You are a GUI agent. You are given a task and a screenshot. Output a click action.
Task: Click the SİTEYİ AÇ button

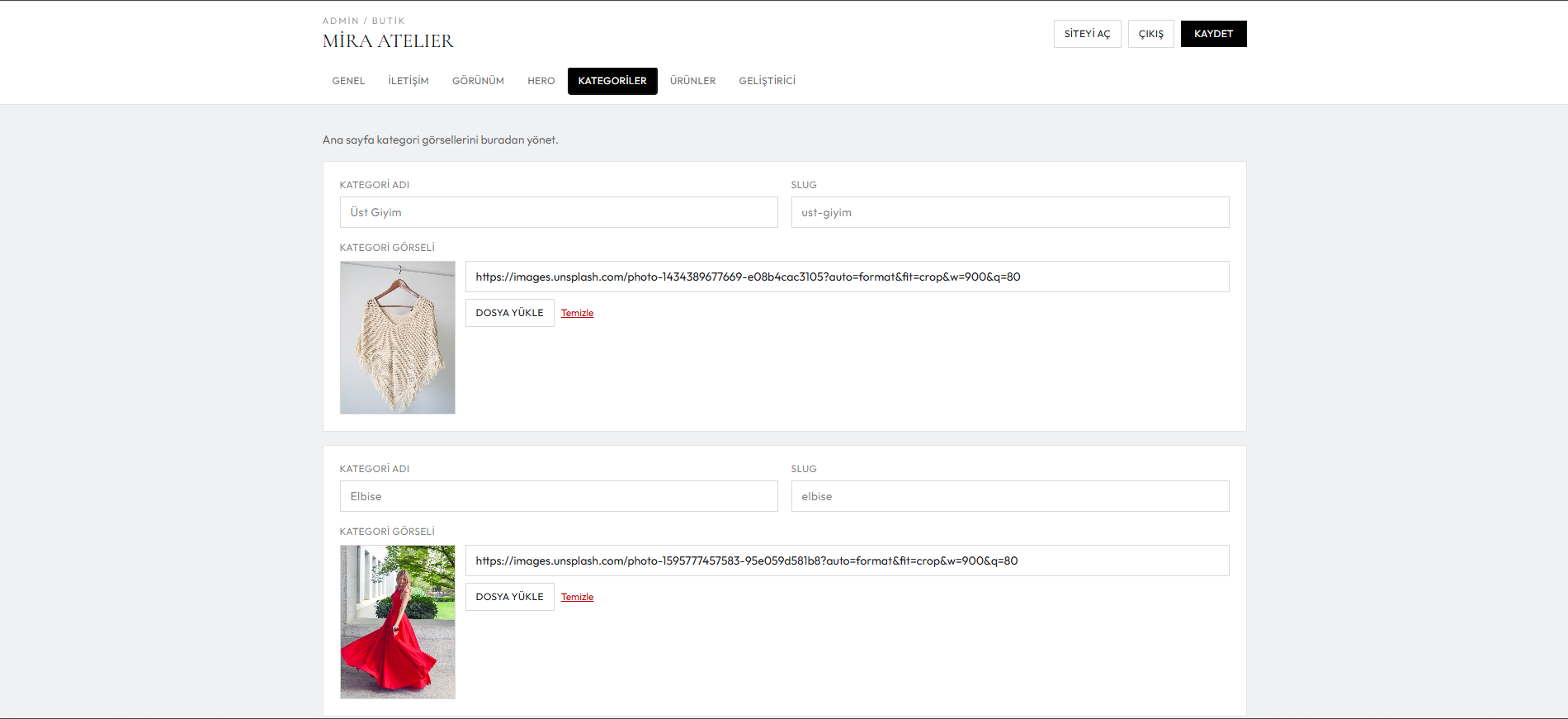click(x=1087, y=34)
